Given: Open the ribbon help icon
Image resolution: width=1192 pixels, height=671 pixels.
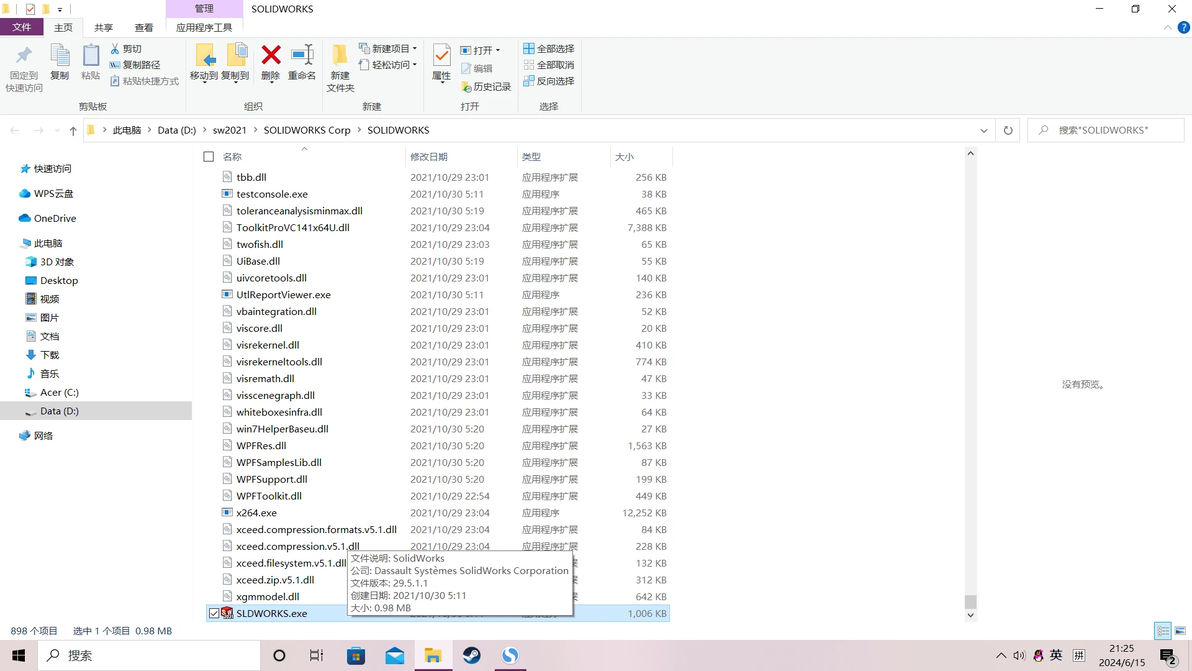Looking at the screenshot, I should 1184,27.
